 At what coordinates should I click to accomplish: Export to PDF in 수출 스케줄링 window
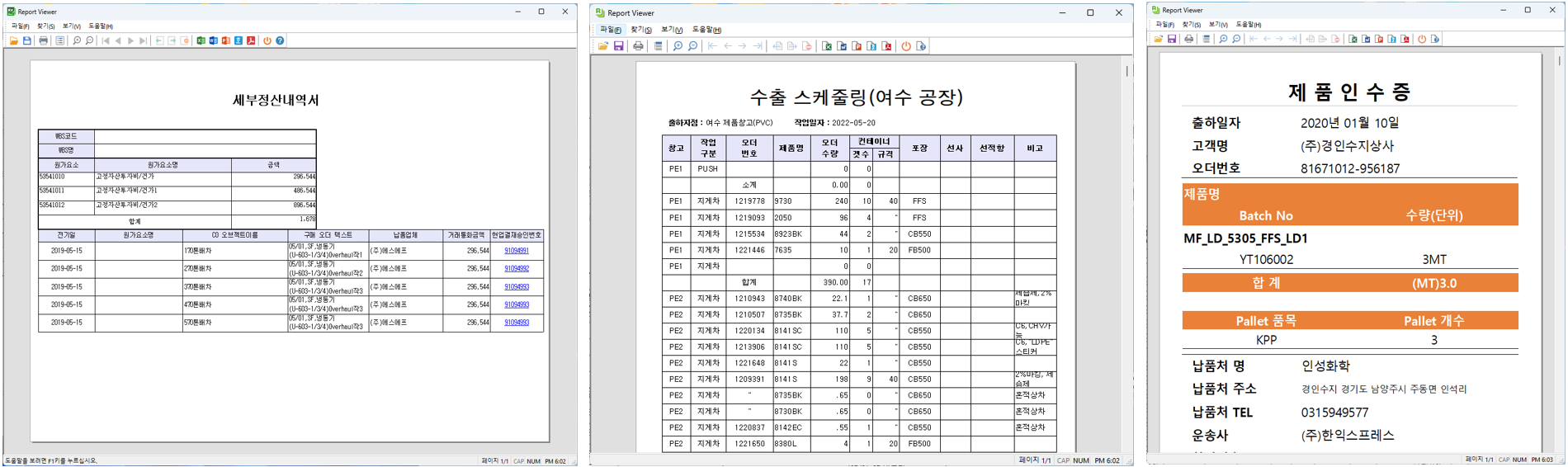[887, 46]
